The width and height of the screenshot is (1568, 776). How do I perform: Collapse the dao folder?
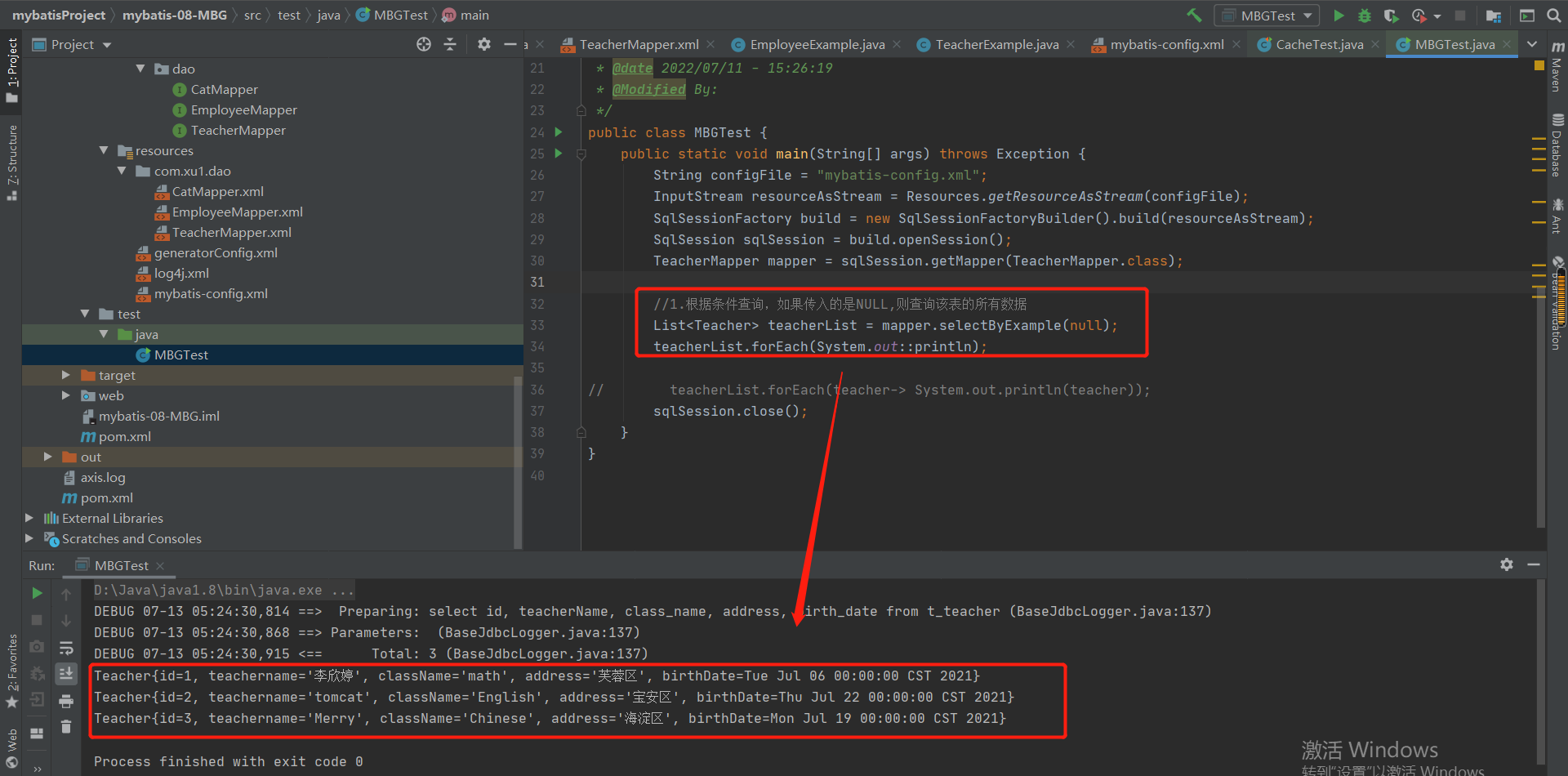pos(140,69)
